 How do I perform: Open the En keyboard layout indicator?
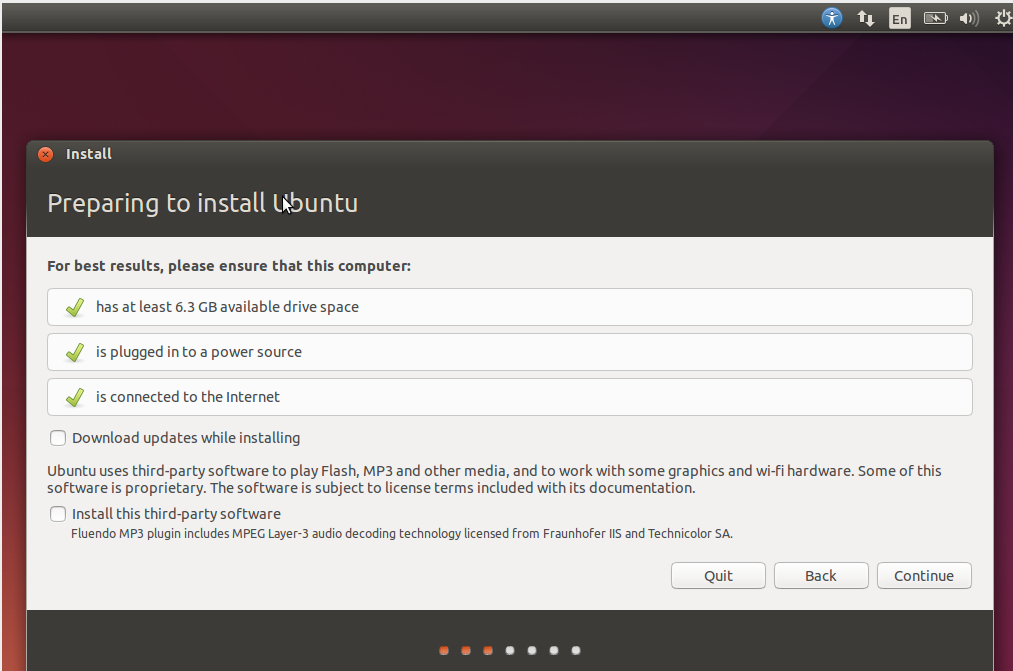coord(899,18)
